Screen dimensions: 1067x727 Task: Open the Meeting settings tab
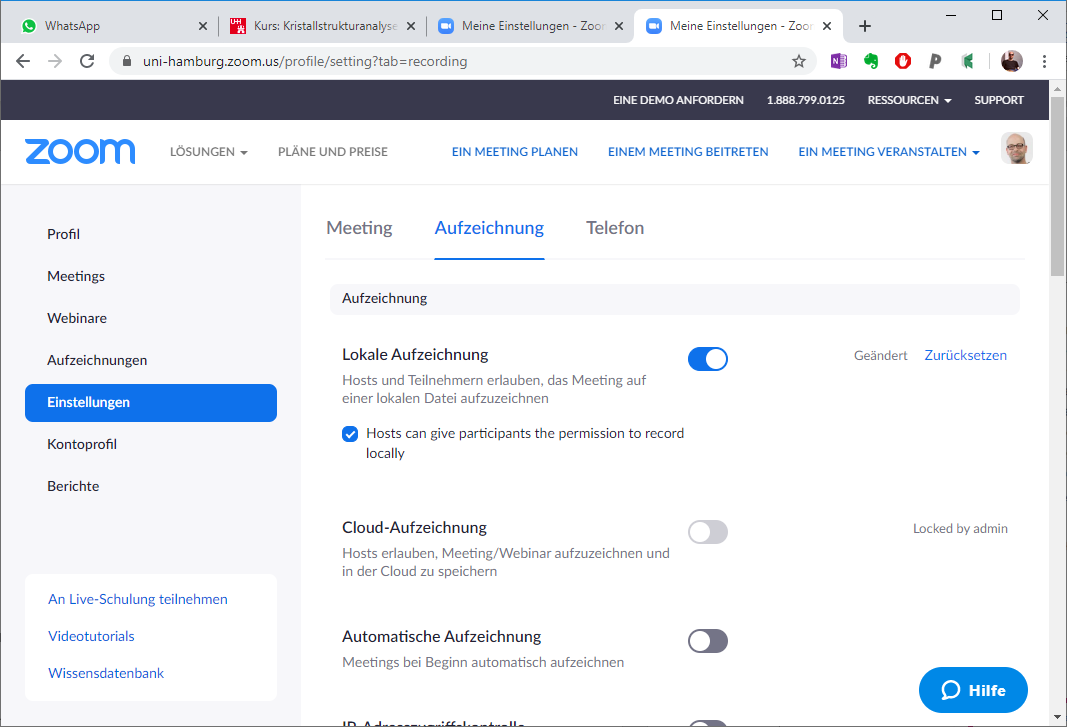pyautogui.click(x=359, y=227)
